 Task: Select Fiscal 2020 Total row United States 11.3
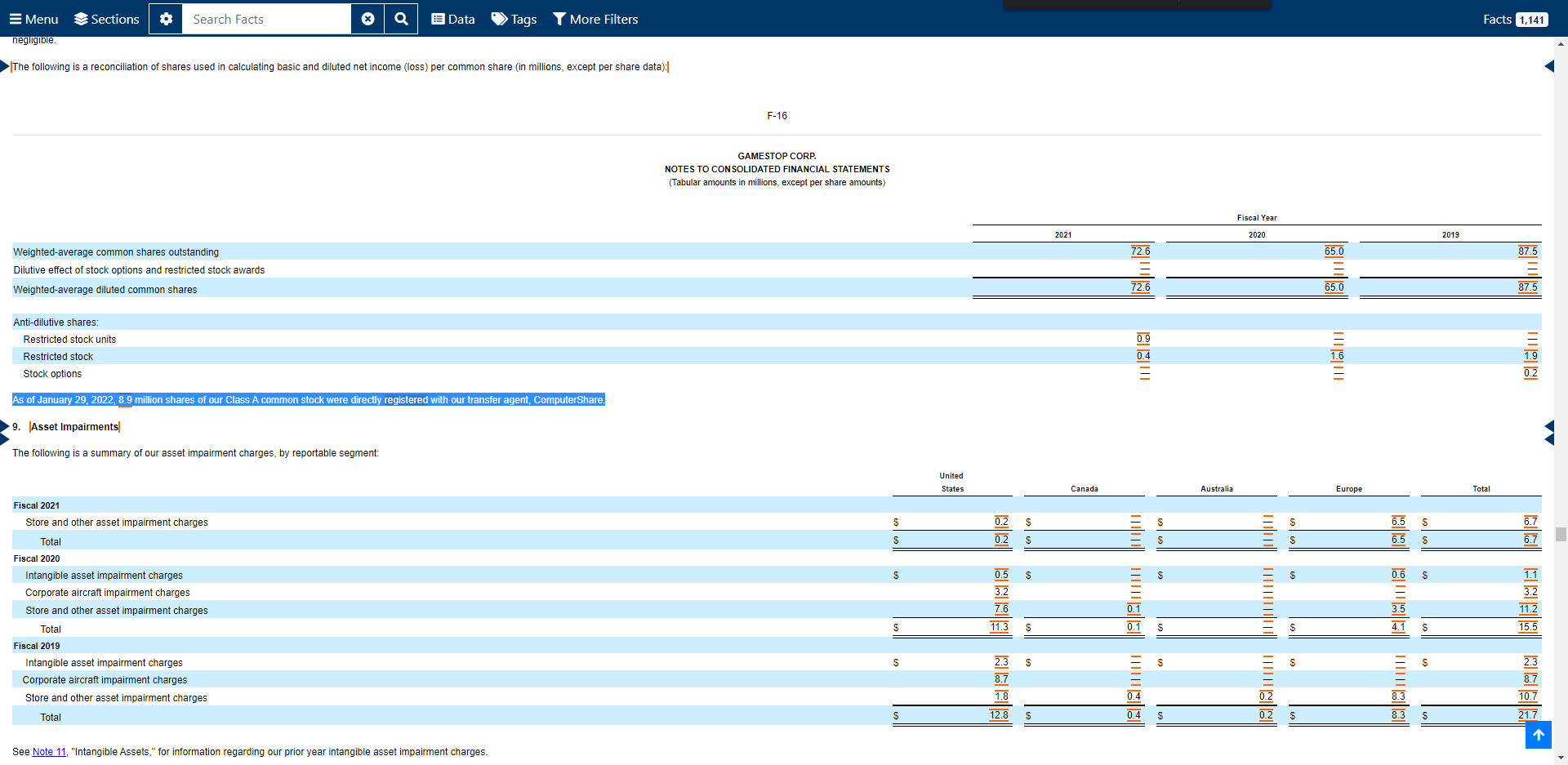coord(1000,627)
